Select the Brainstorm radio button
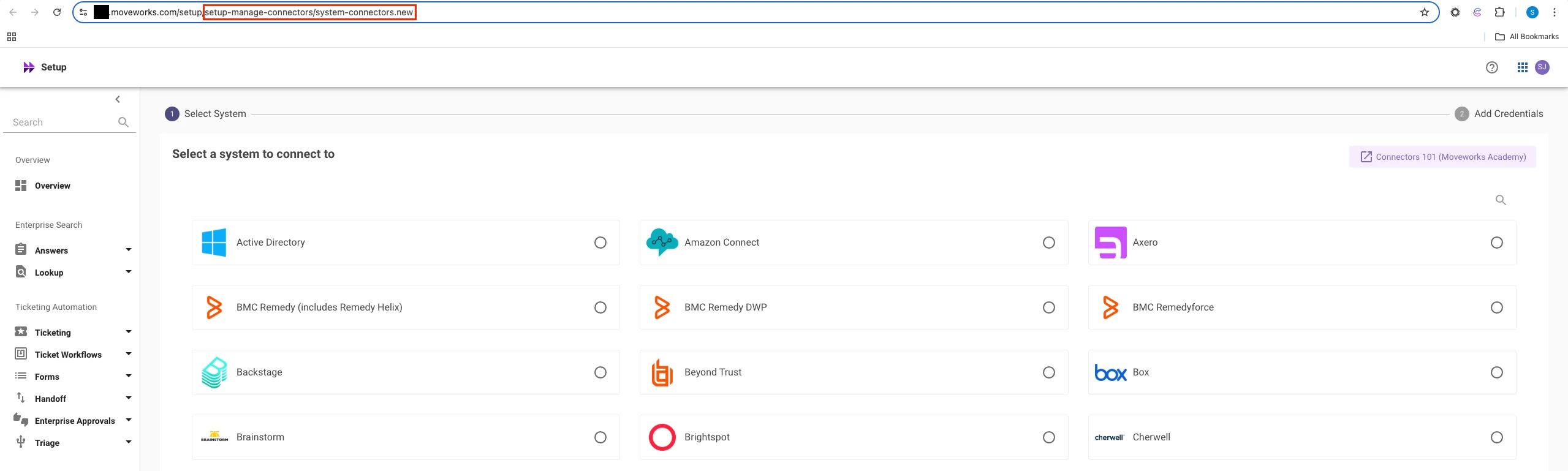 click(x=600, y=437)
